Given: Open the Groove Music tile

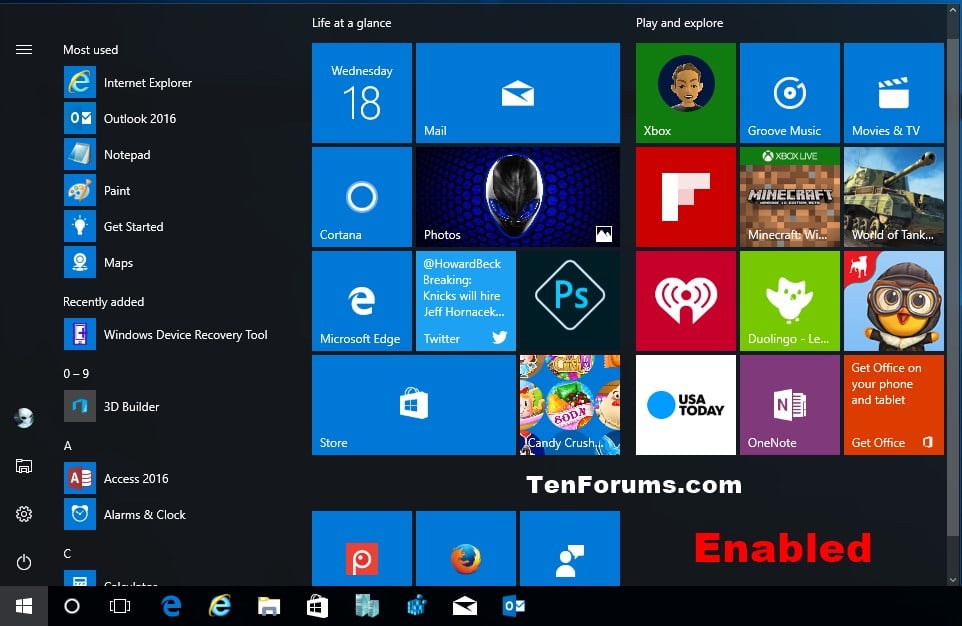Looking at the screenshot, I should [x=790, y=93].
